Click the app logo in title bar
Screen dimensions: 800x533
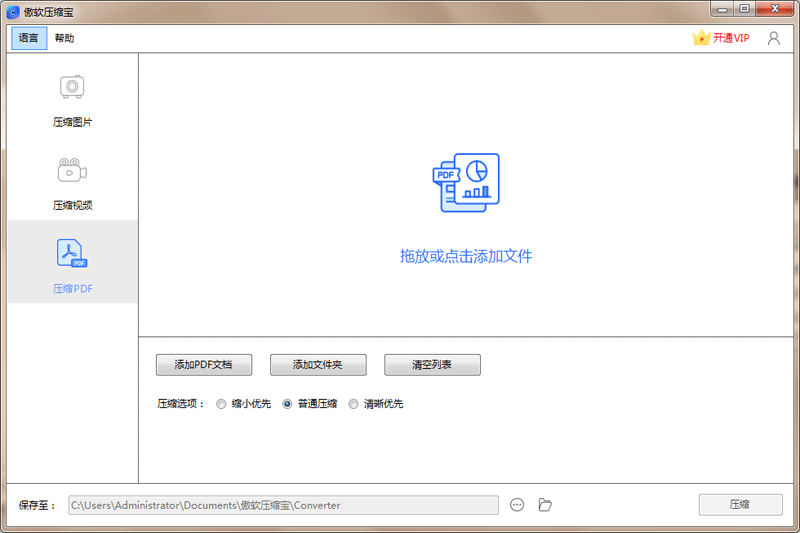click(x=13, y=10)
